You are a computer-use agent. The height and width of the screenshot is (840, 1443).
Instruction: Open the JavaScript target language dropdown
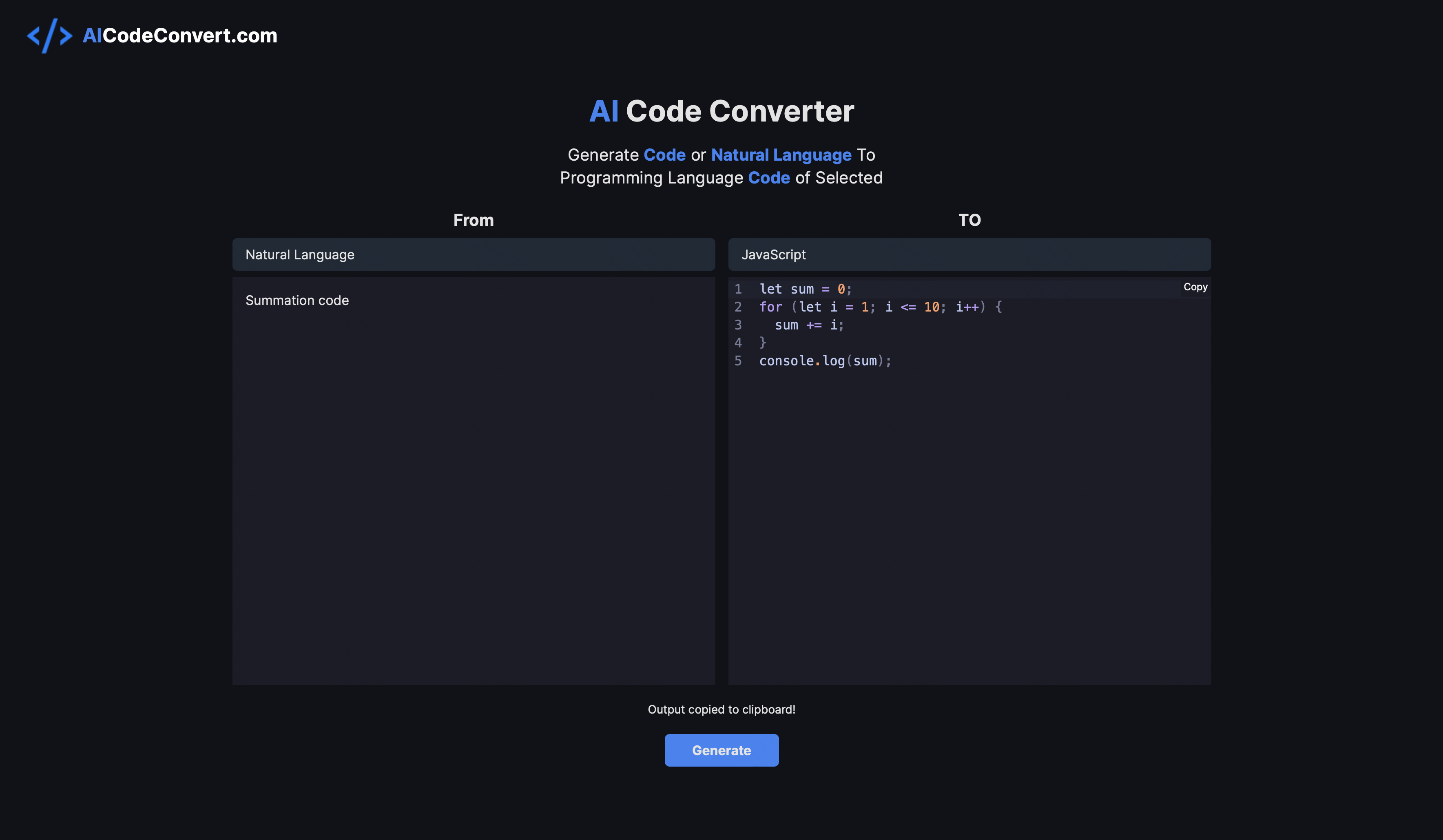pos(969,255)
